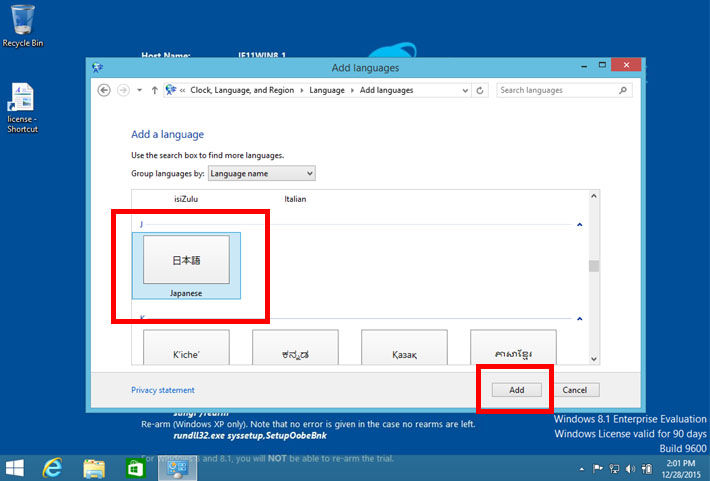Click the Add button
This screenshot has width=710, height=481.
(x=516, y=390)
